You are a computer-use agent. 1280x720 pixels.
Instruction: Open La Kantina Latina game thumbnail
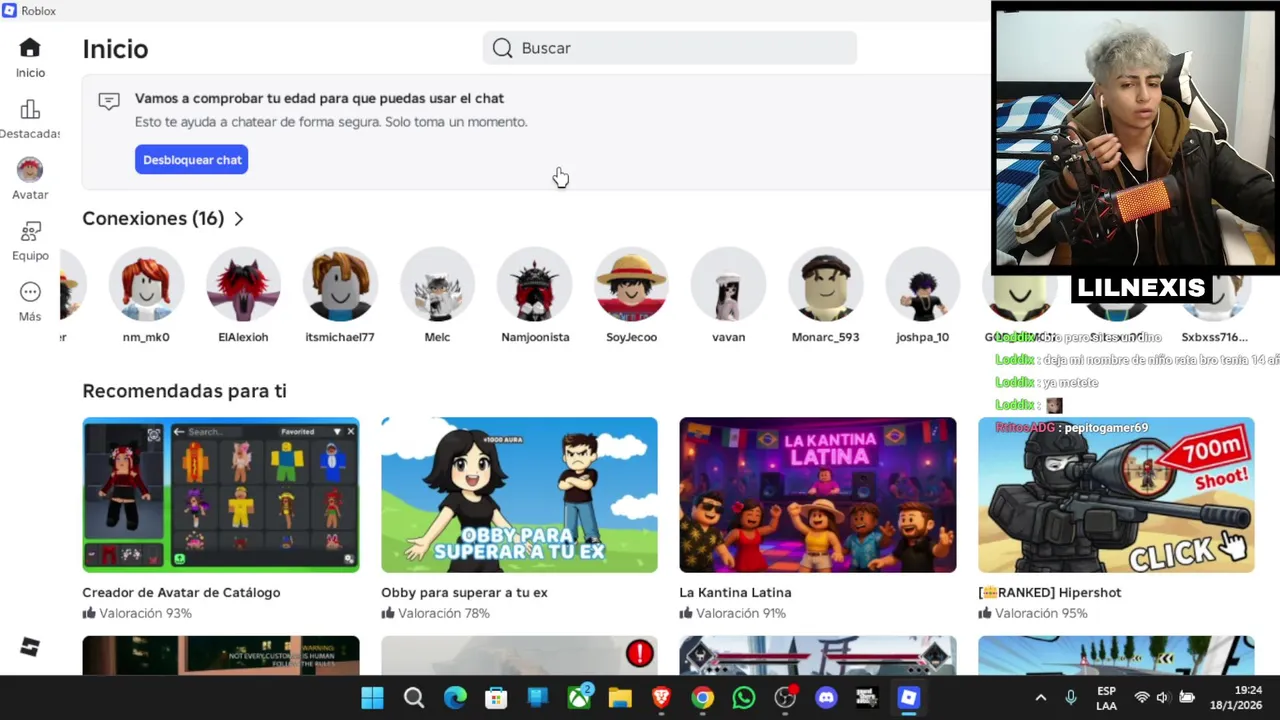tap(818, 495)
